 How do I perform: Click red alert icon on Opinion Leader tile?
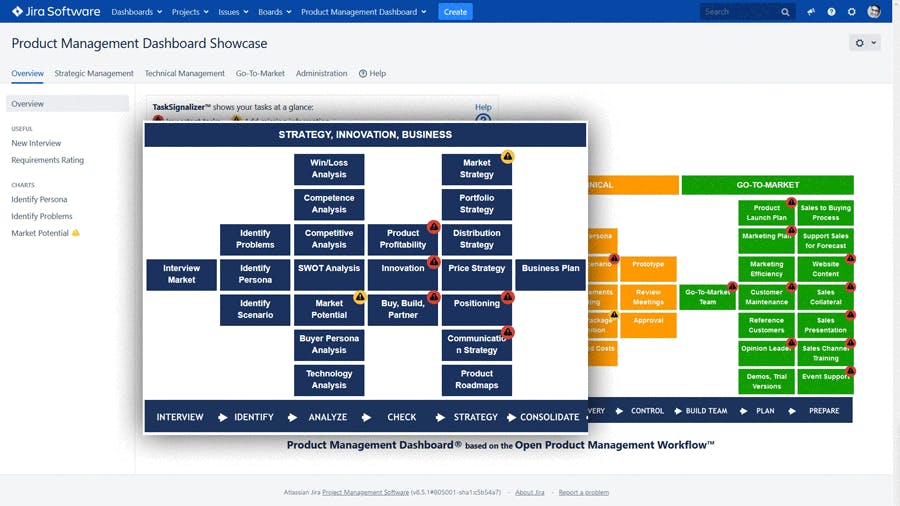[x=792, y=342]
